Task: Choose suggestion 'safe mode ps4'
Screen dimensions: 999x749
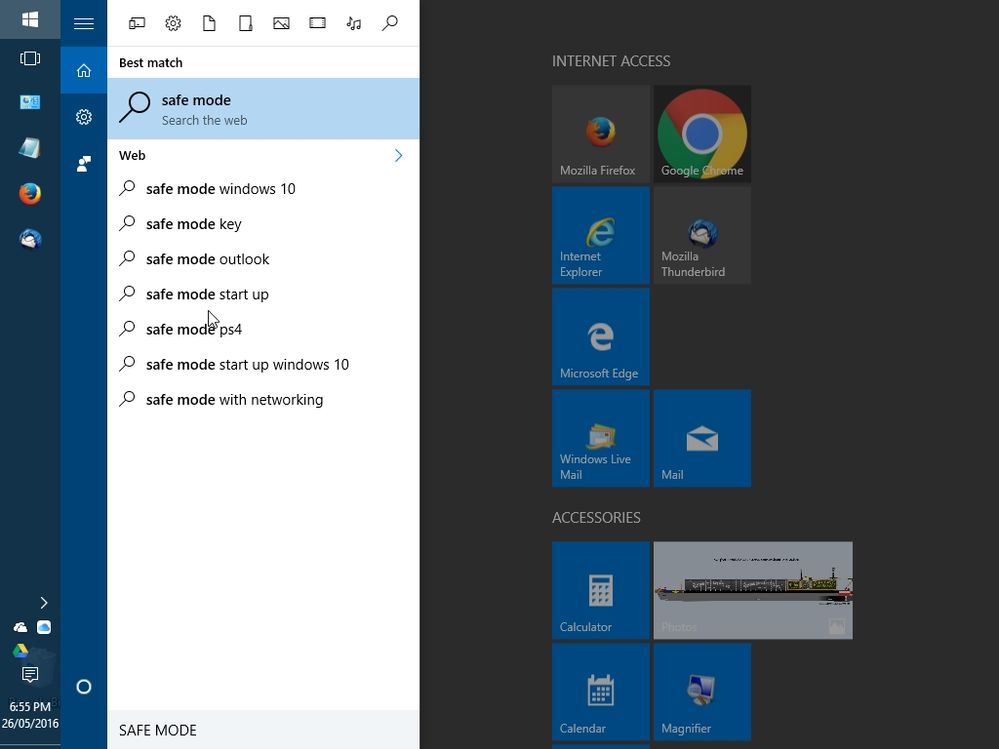Action: (x=263, y=329)
